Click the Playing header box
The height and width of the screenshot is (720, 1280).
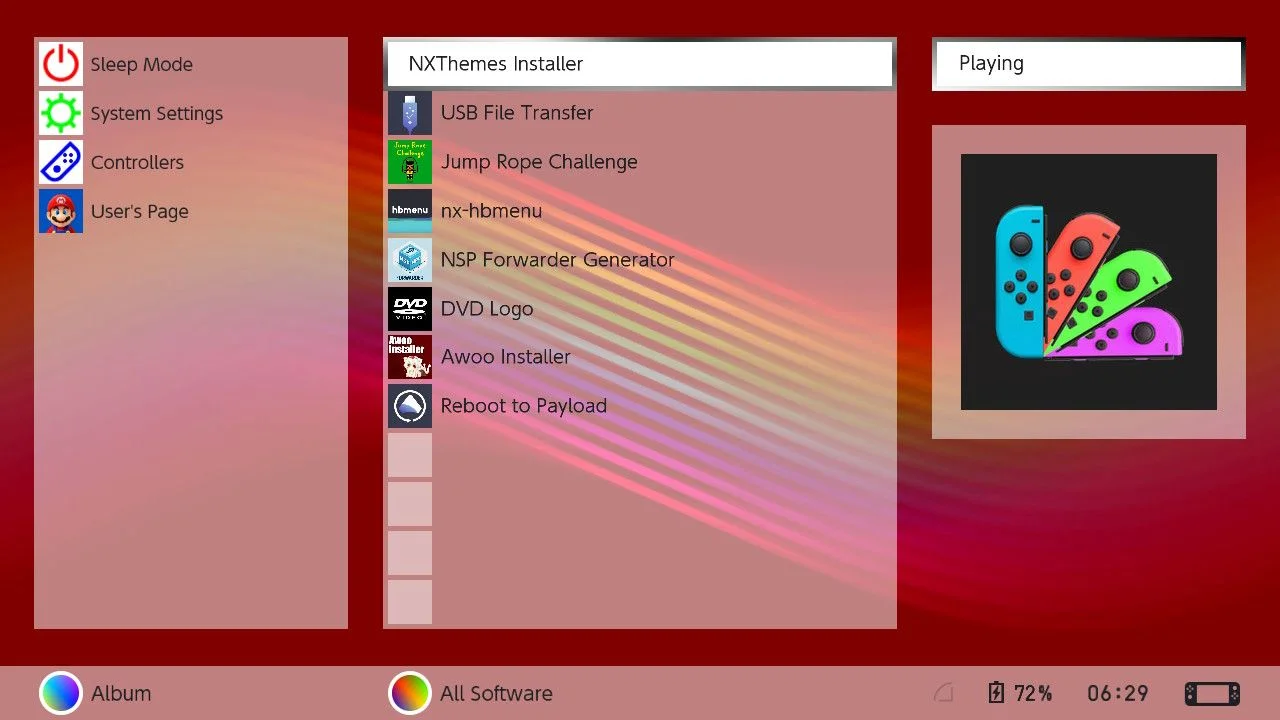pyautogui.click(x=1088, y=64)
